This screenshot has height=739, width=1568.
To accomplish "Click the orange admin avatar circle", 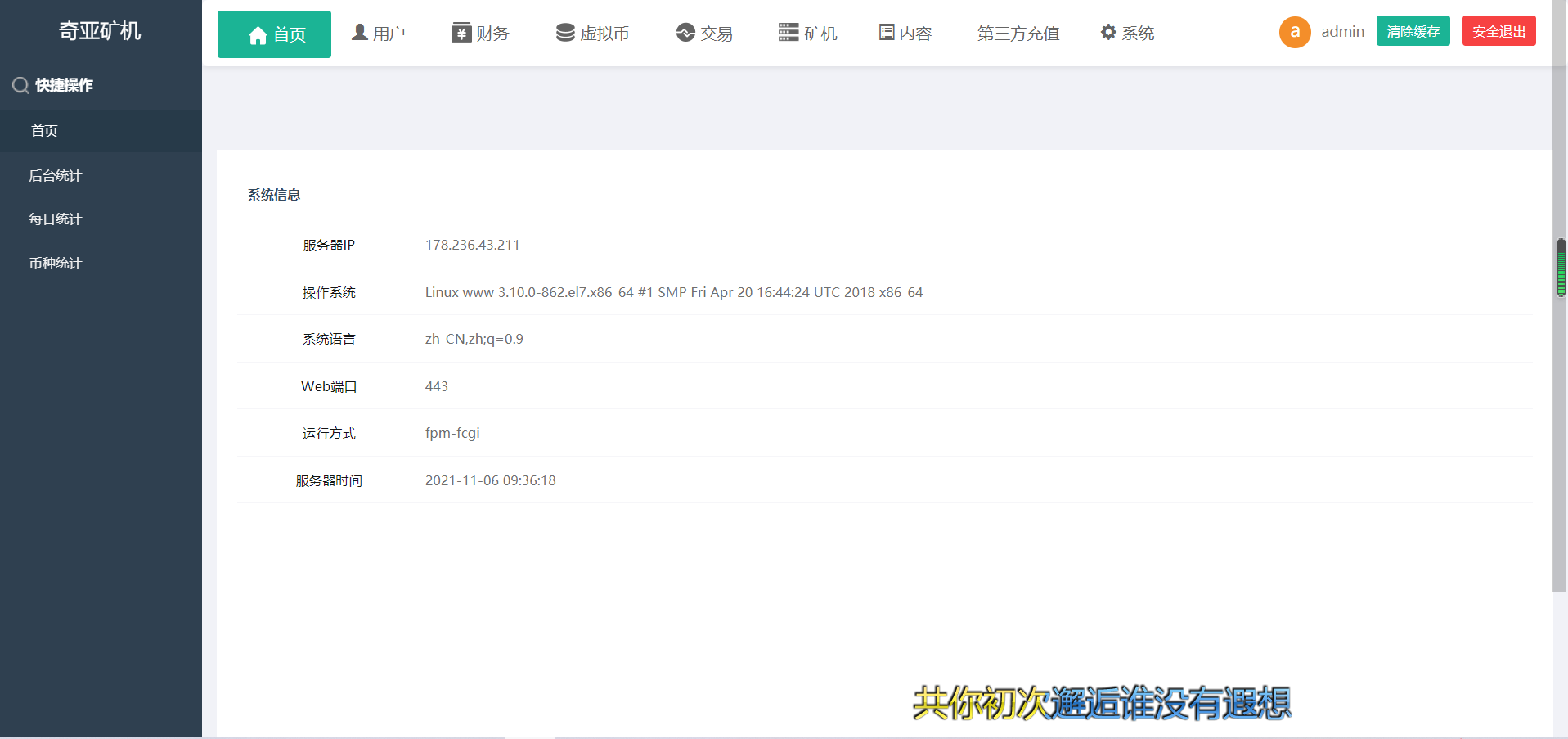I will tap(1295, 32).
